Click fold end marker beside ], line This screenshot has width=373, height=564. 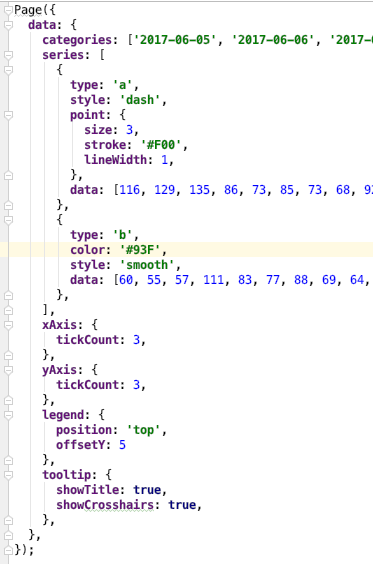8,310
